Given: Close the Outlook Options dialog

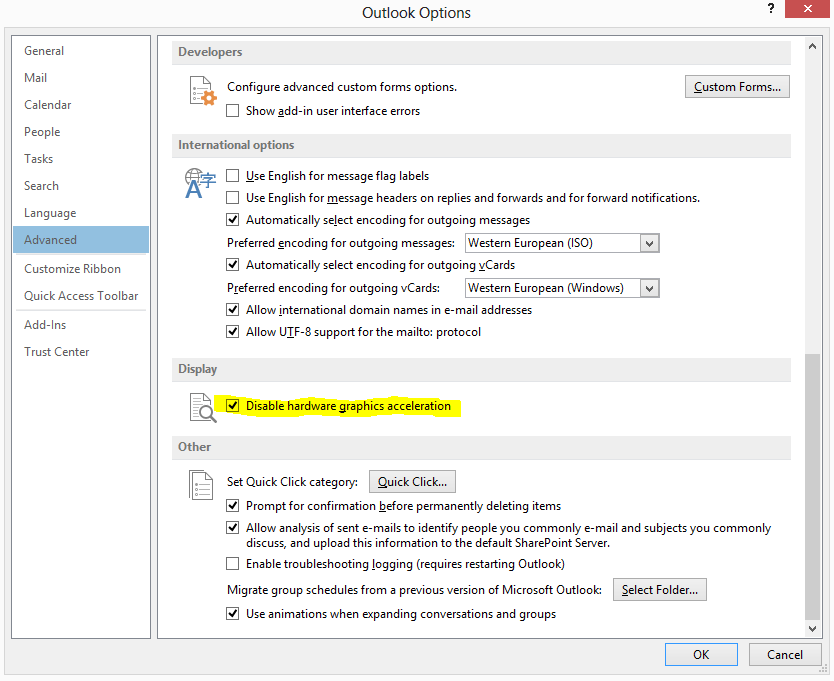Looking at the screenshot, I should [x=807, y=9].
